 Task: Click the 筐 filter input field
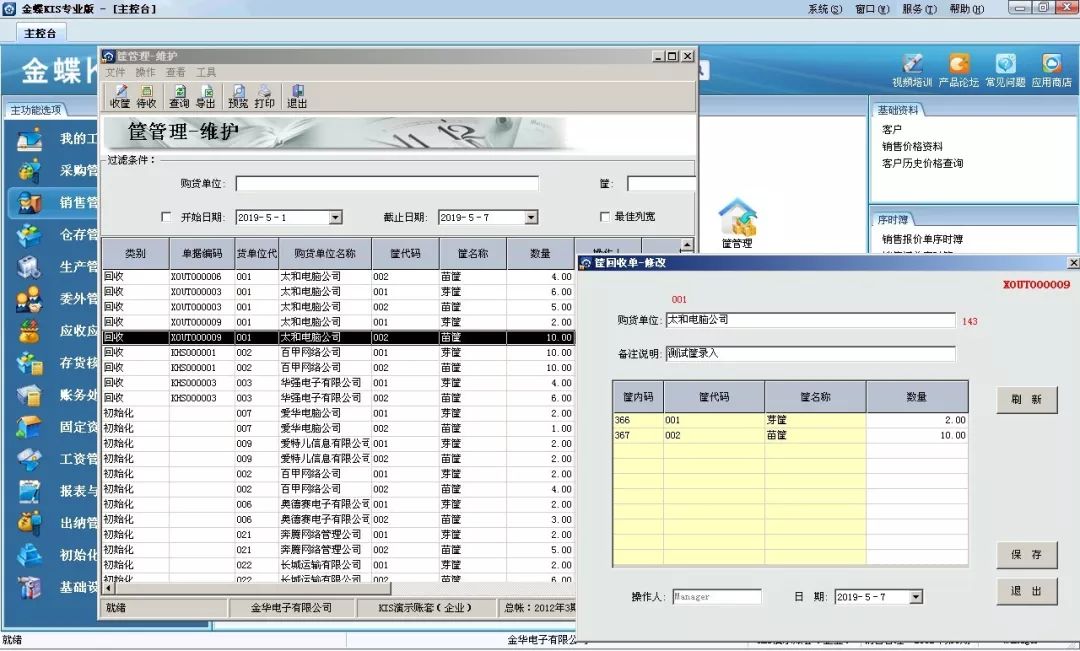(661, 183)
